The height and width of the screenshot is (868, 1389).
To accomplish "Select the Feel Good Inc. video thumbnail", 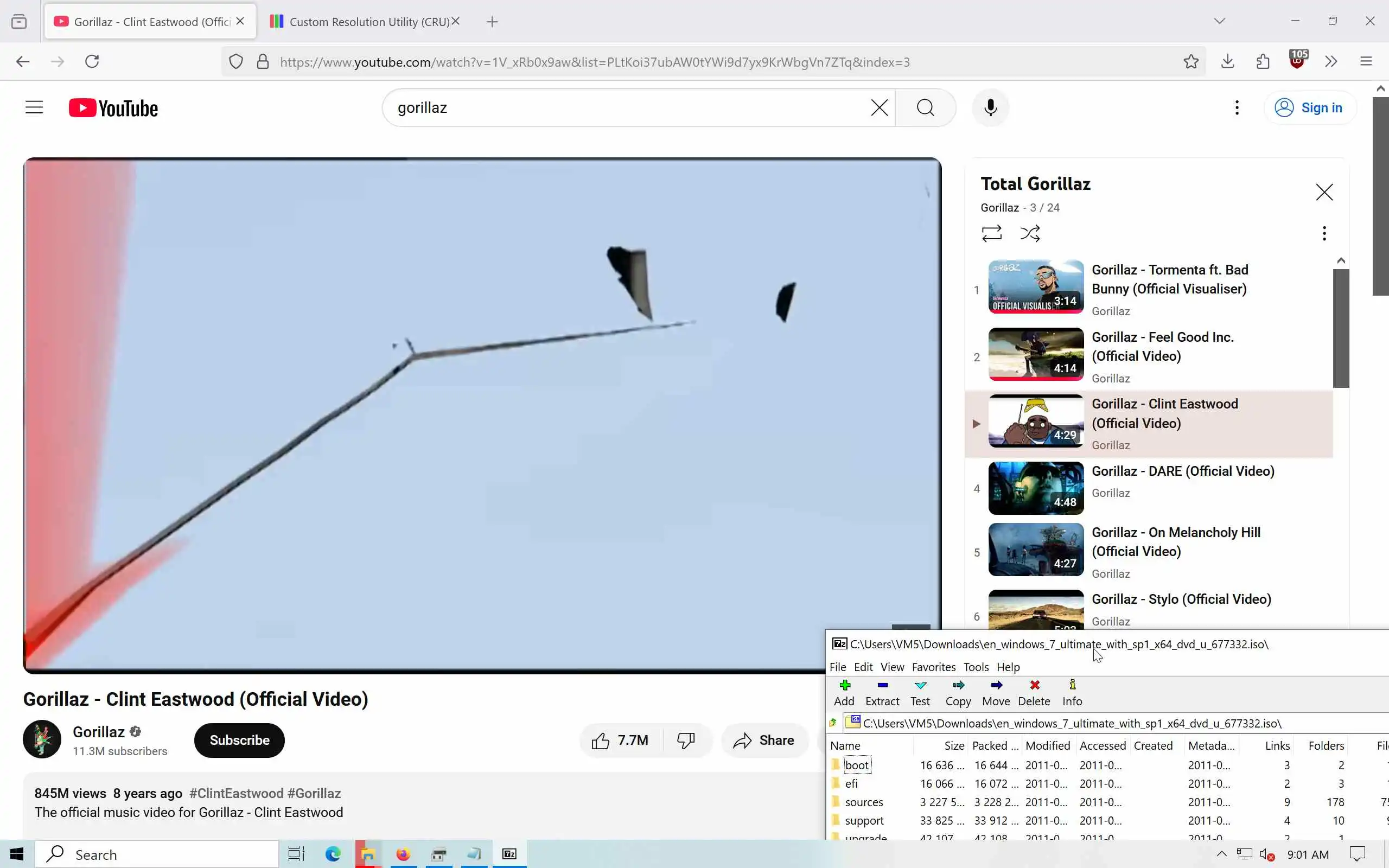I will click(x=1035, y=354).
